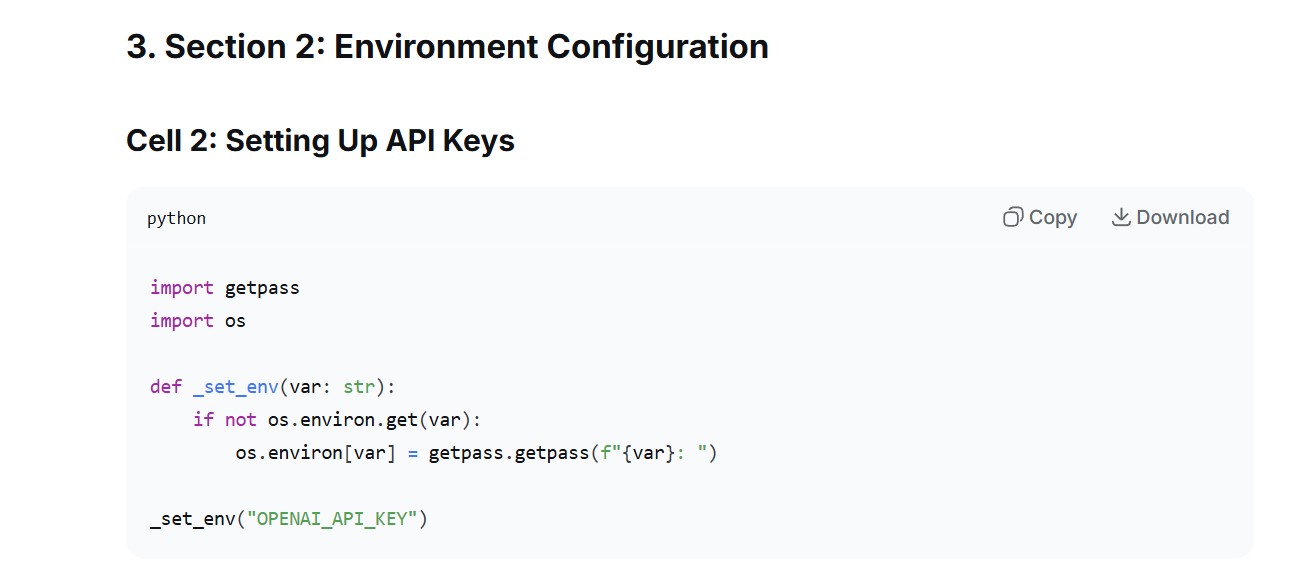The image size is (1292, 577).
Task: Click the f-string "{var}: " argument
Action: click(x=654, y=453)
